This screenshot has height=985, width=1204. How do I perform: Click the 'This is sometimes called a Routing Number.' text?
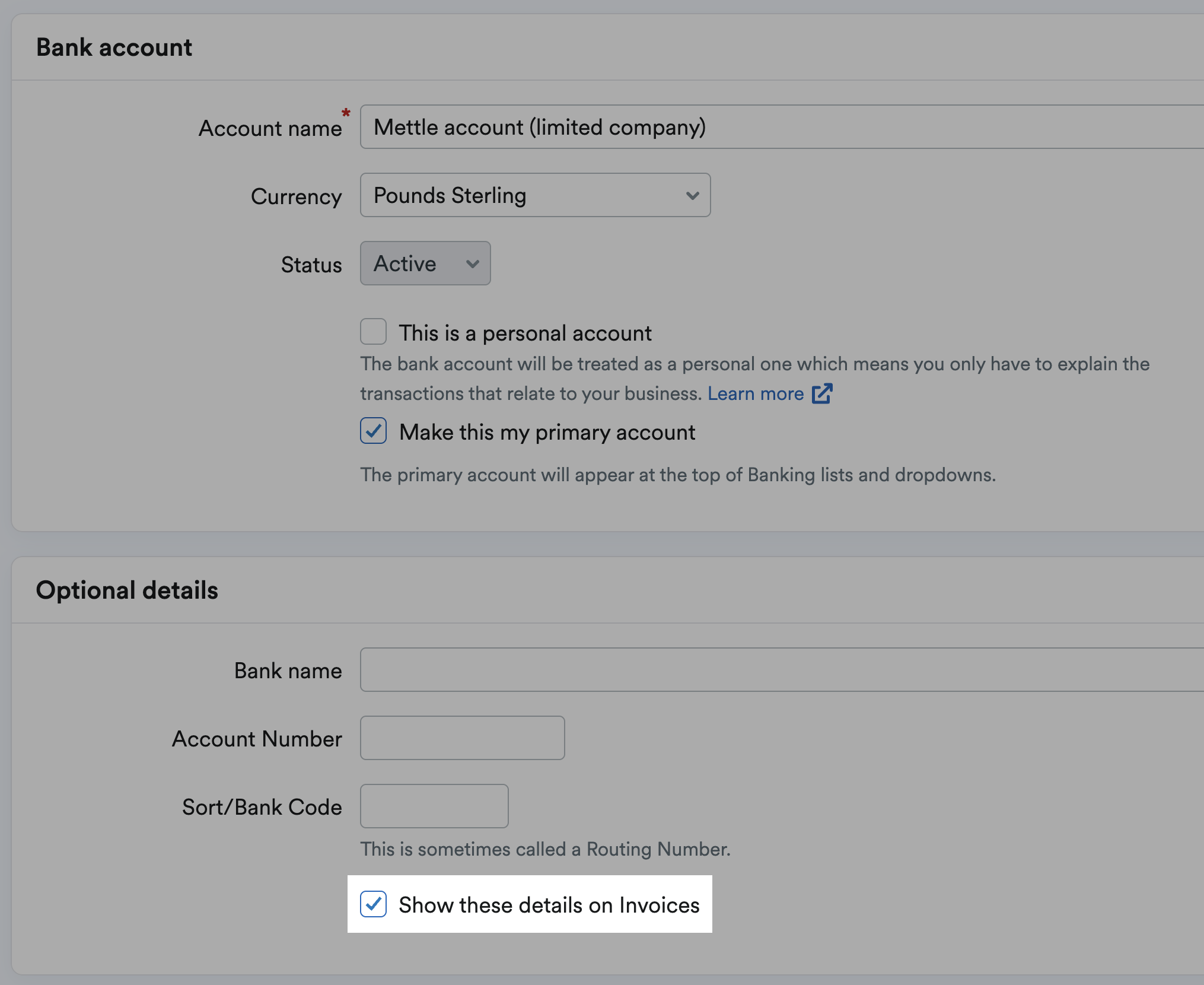click(x=546, y=849)
